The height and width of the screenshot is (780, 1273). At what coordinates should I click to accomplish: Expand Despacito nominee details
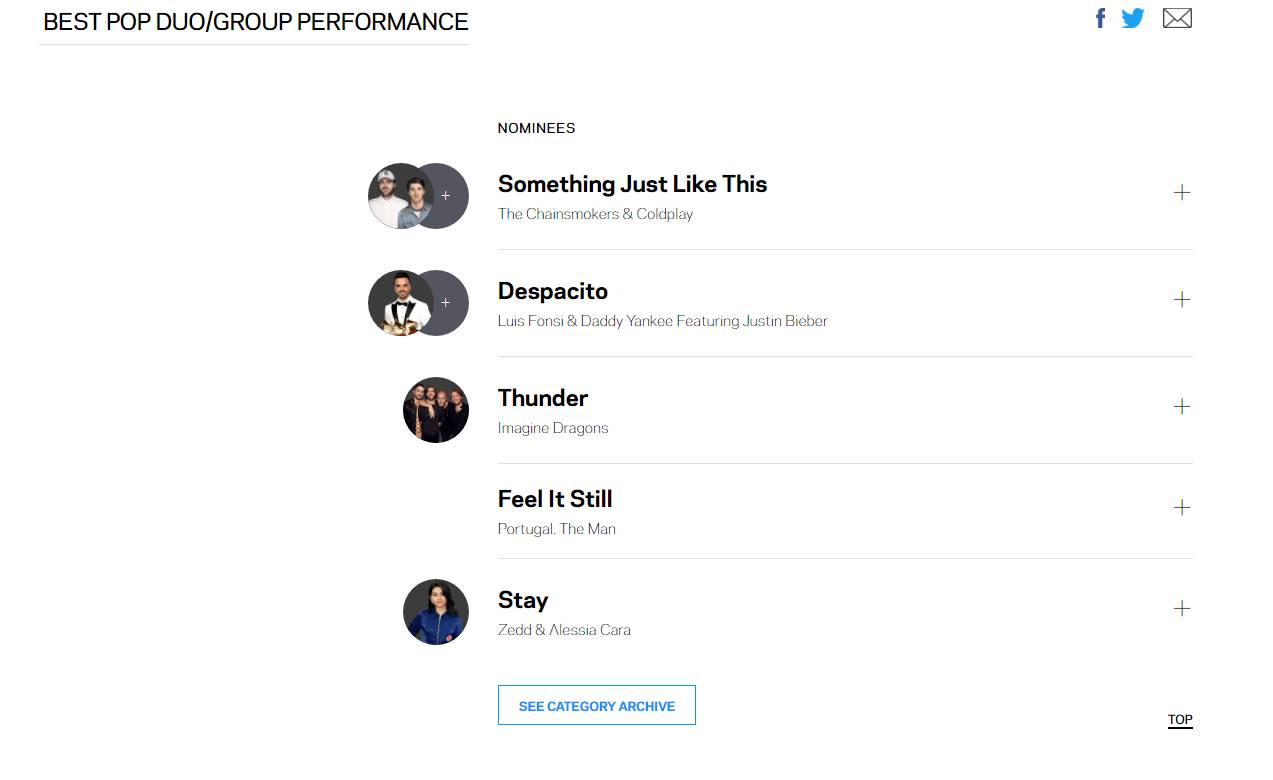pos(1182,299)
